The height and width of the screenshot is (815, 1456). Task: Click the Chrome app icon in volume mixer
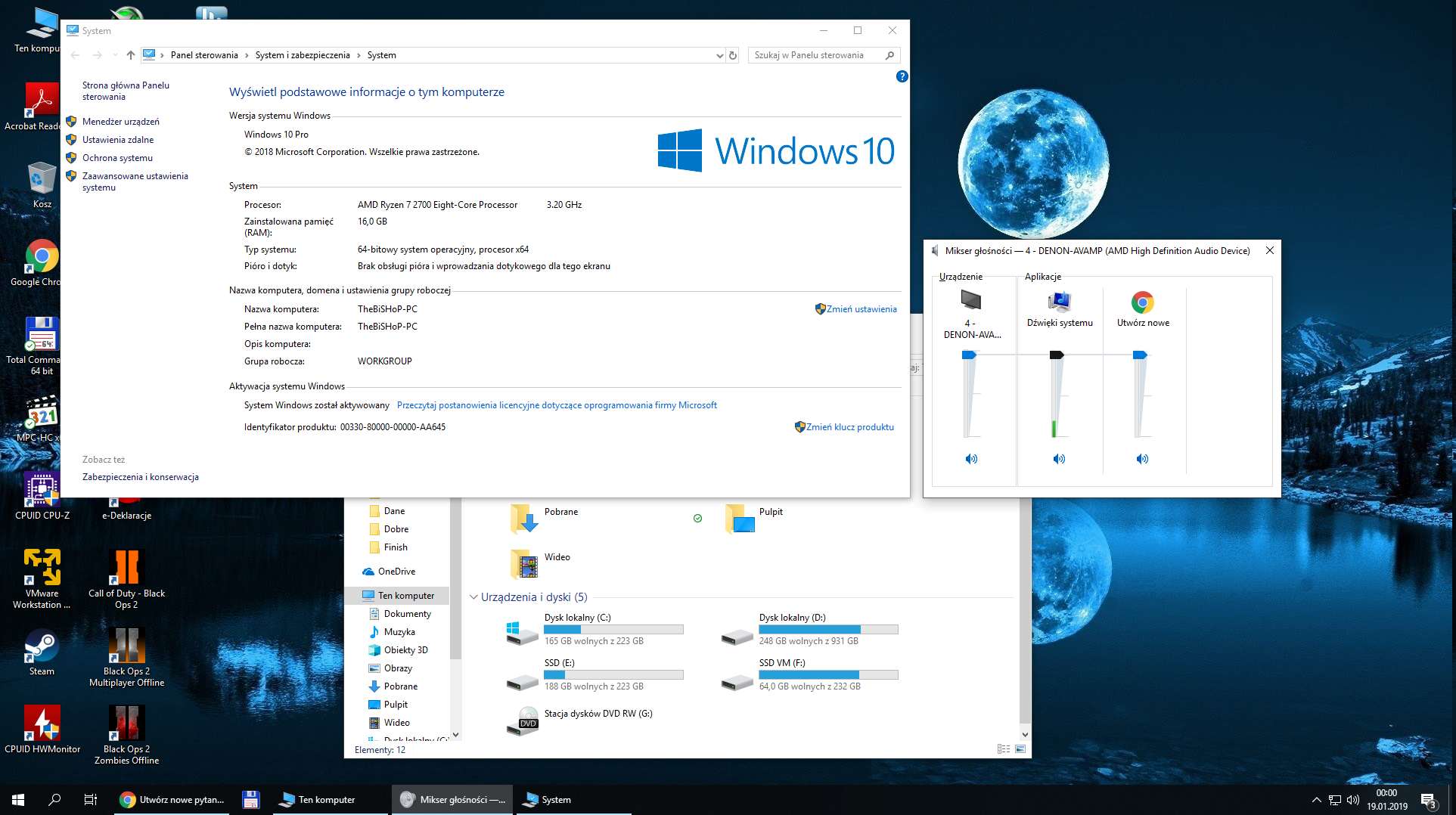click(x=1143, y=302)
